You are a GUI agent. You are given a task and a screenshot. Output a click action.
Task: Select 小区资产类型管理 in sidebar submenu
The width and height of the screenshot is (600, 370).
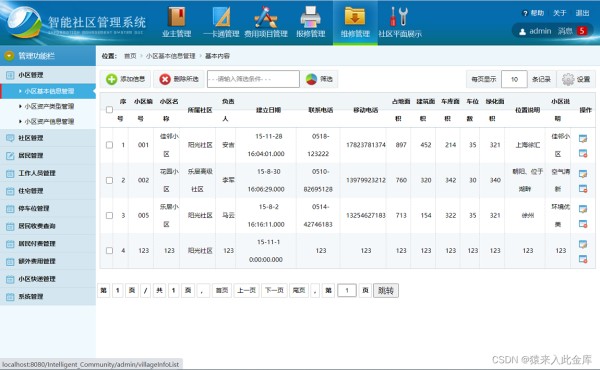coord(48,106)
